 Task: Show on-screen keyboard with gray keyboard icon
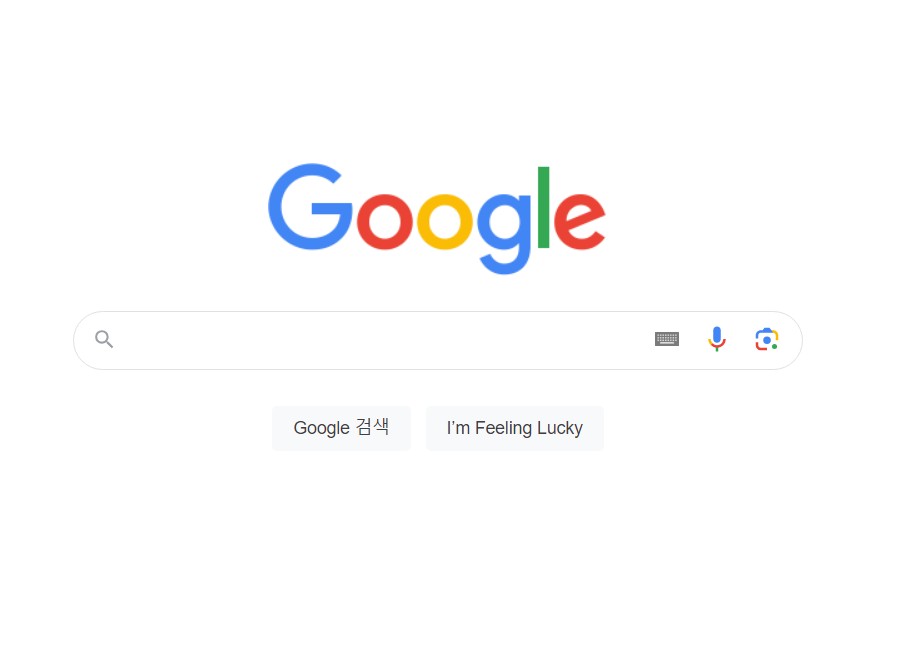click(x=666, y=339)
